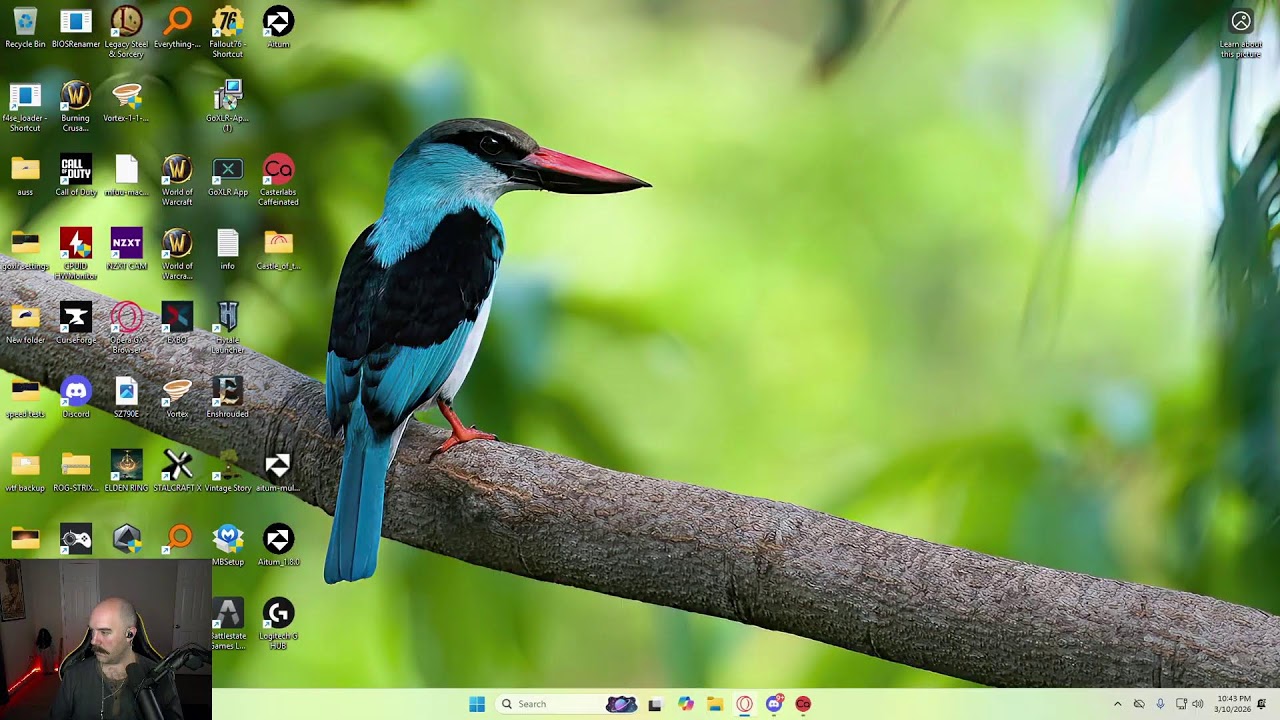
Task: Open Discord from the taskbar
Action: click(774, 704)
